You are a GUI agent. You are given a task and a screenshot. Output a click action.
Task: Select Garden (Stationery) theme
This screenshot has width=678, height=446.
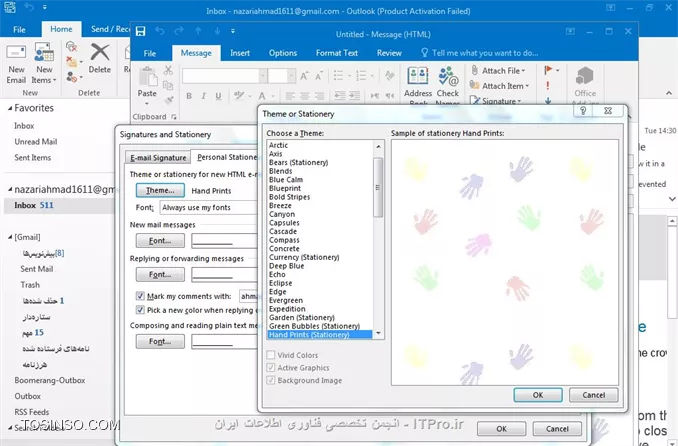302,318
